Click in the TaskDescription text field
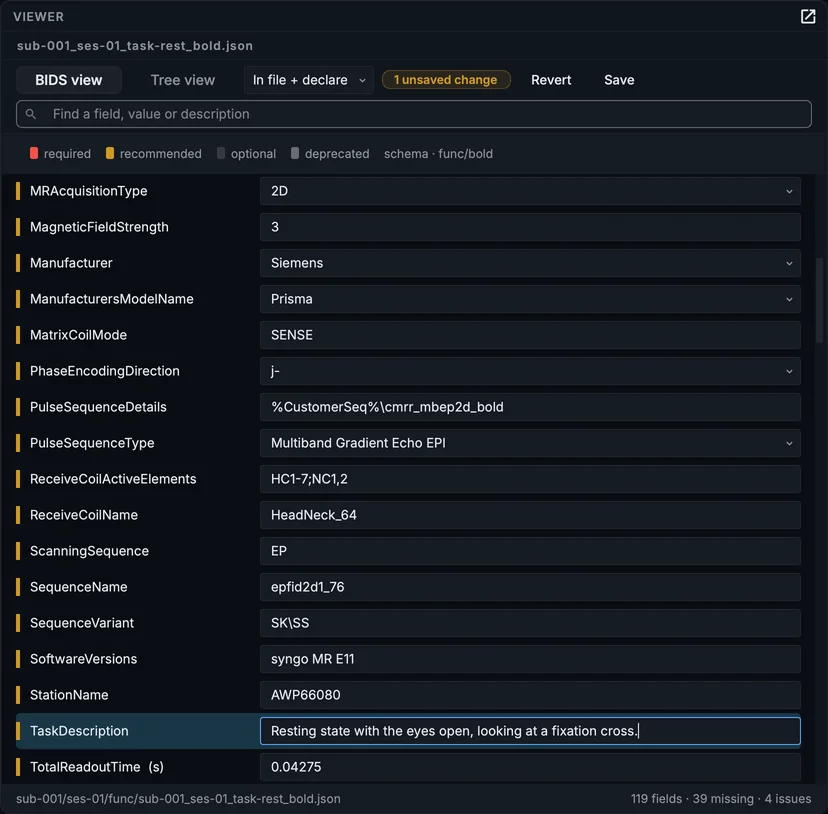This screenshot has height=814, width=828. pos(530,731)
